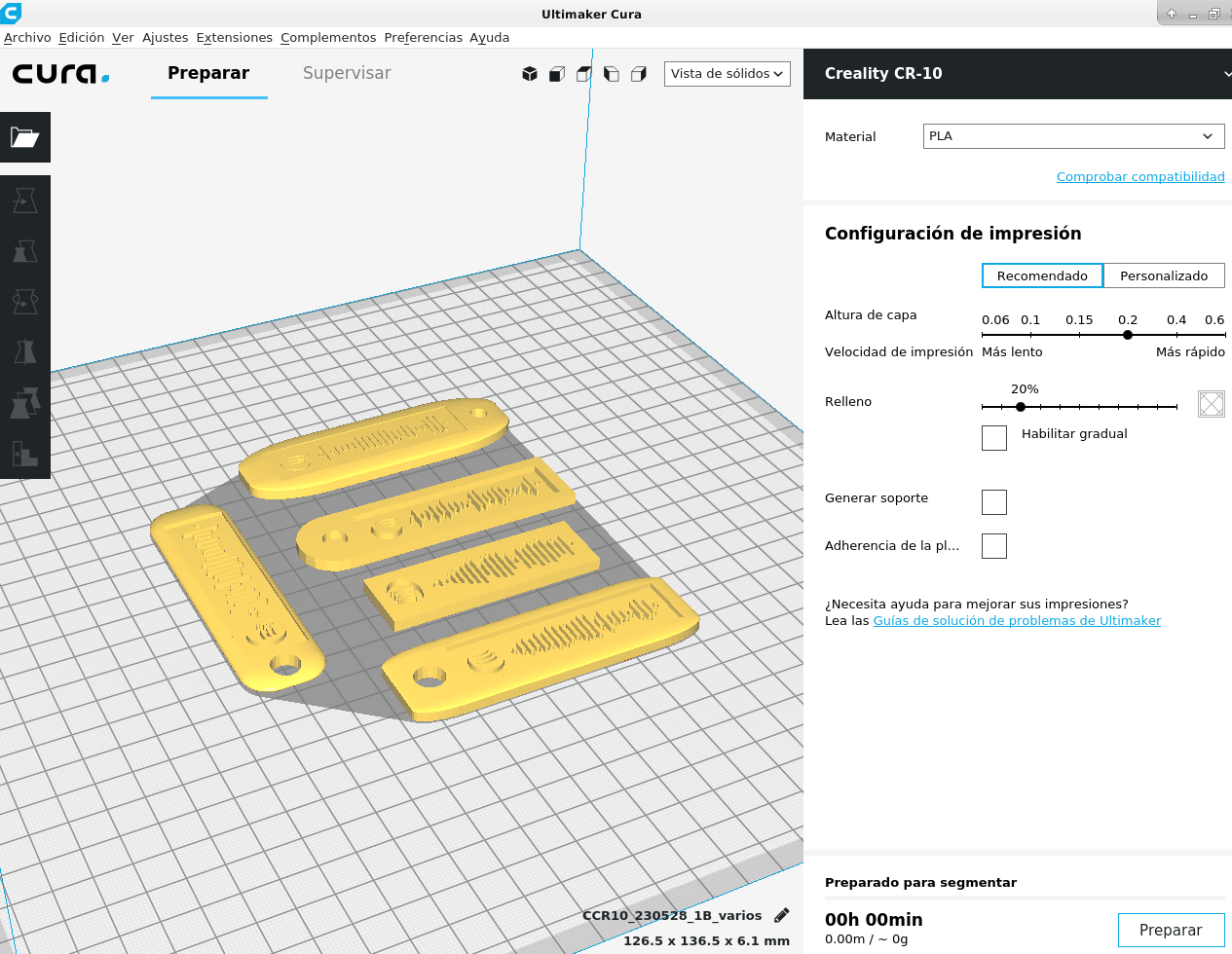Enable the Habilitar gradual checkbox
This screenshot has height=954, width=1232.
(994, 438)
